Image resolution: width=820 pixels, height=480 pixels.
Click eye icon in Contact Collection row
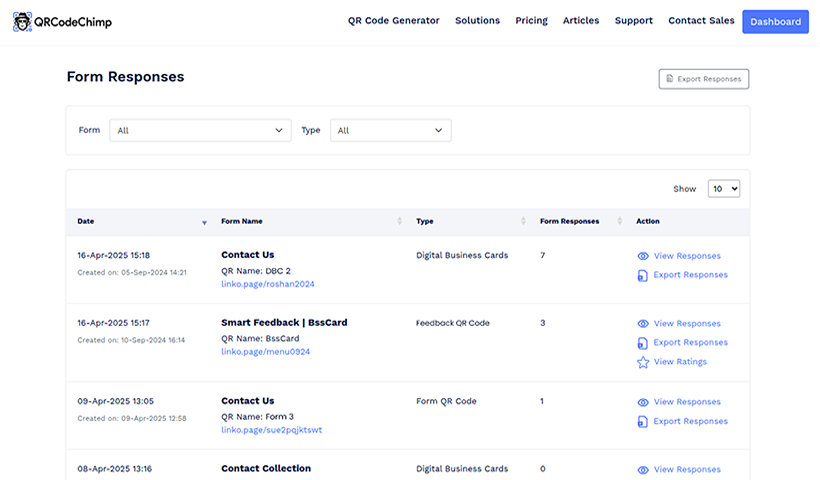(643, 470)
